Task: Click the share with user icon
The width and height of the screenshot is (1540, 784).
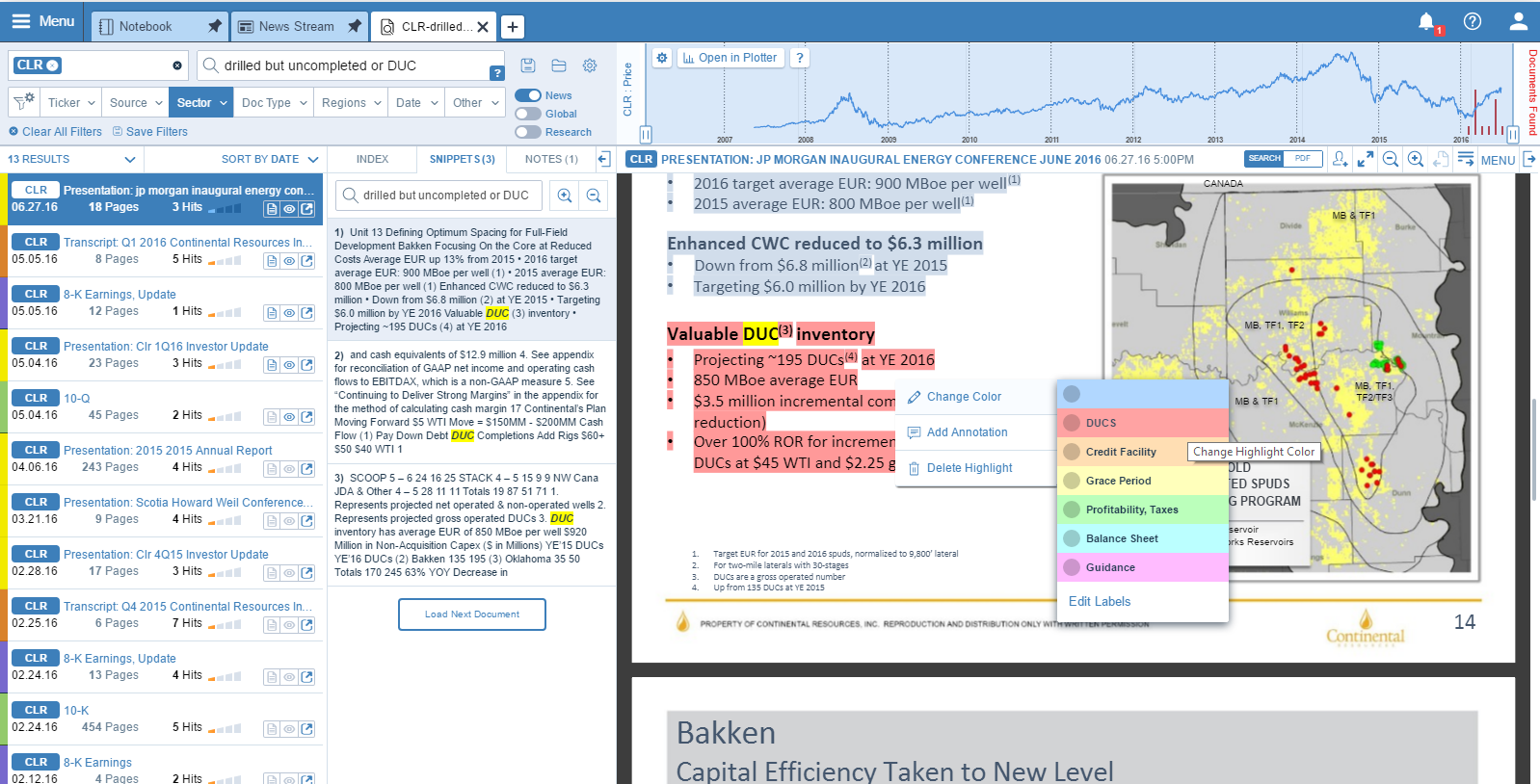Action: [1340, 159]
